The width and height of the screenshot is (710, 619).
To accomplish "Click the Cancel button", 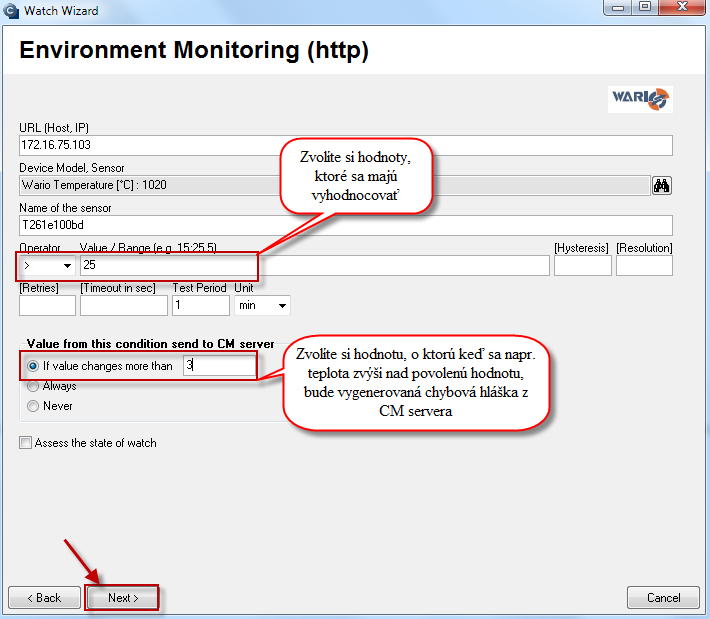I will [x=663, y=598].
